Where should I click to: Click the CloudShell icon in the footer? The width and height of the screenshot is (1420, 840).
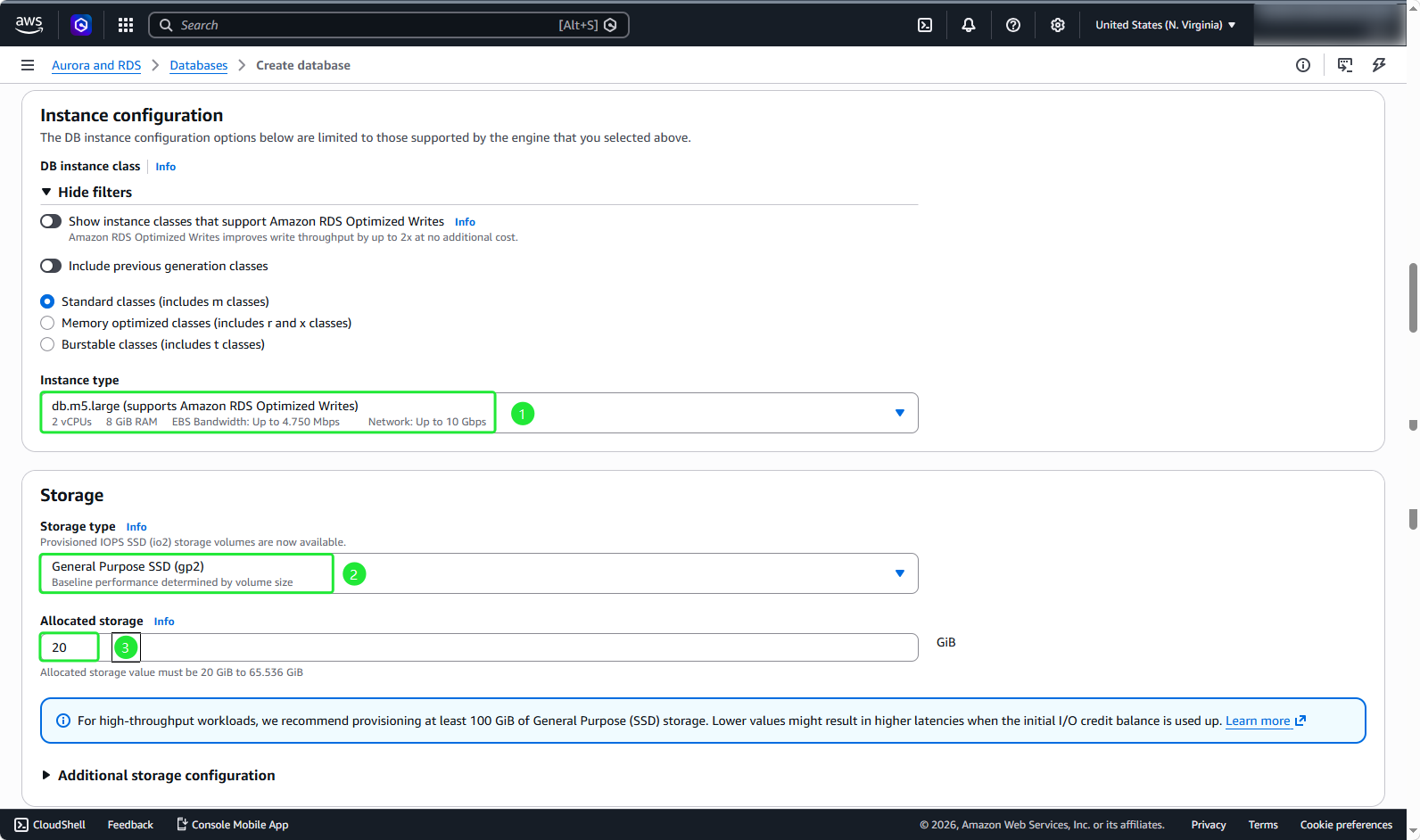pyautogui.click(x=21, y=825)
